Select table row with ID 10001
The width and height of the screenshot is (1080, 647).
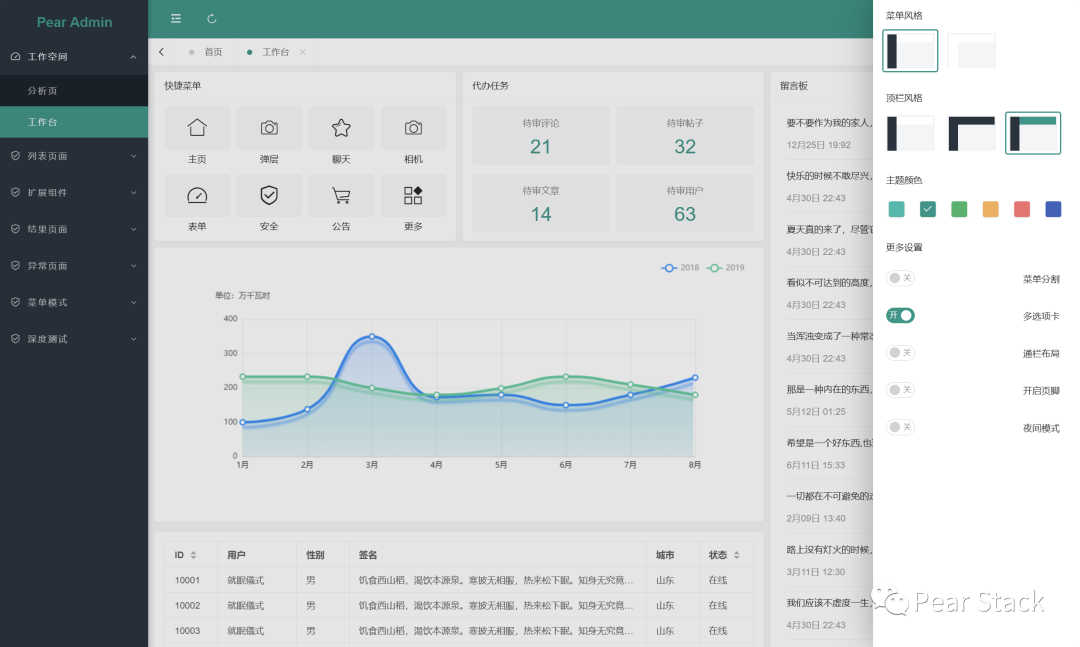point(459,580)
